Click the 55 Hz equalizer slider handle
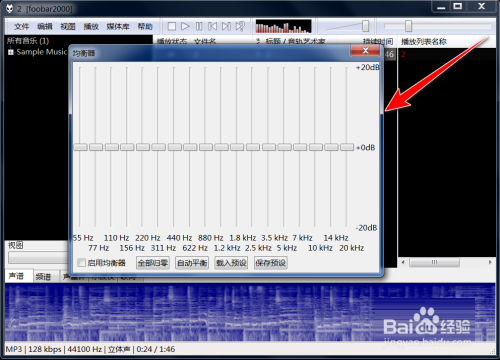The image size is (500, 360). 80,147
